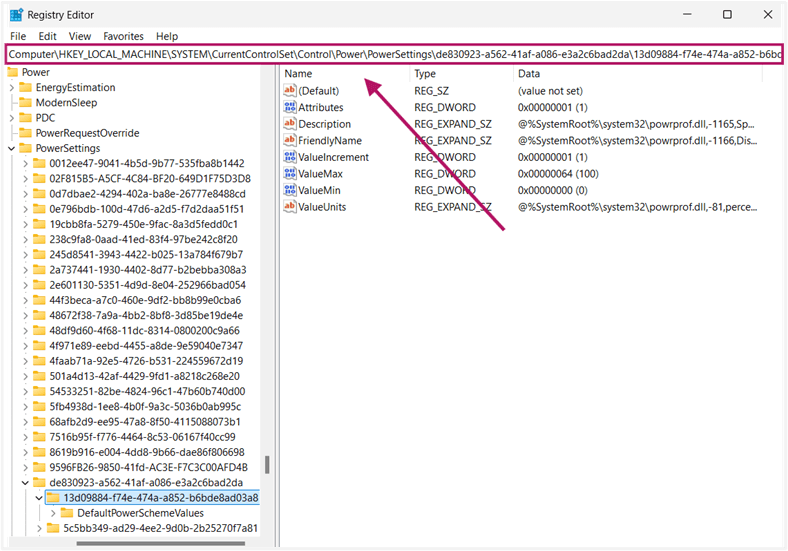Open the Favorites menu
788x551 pixels.
(123, 36)
